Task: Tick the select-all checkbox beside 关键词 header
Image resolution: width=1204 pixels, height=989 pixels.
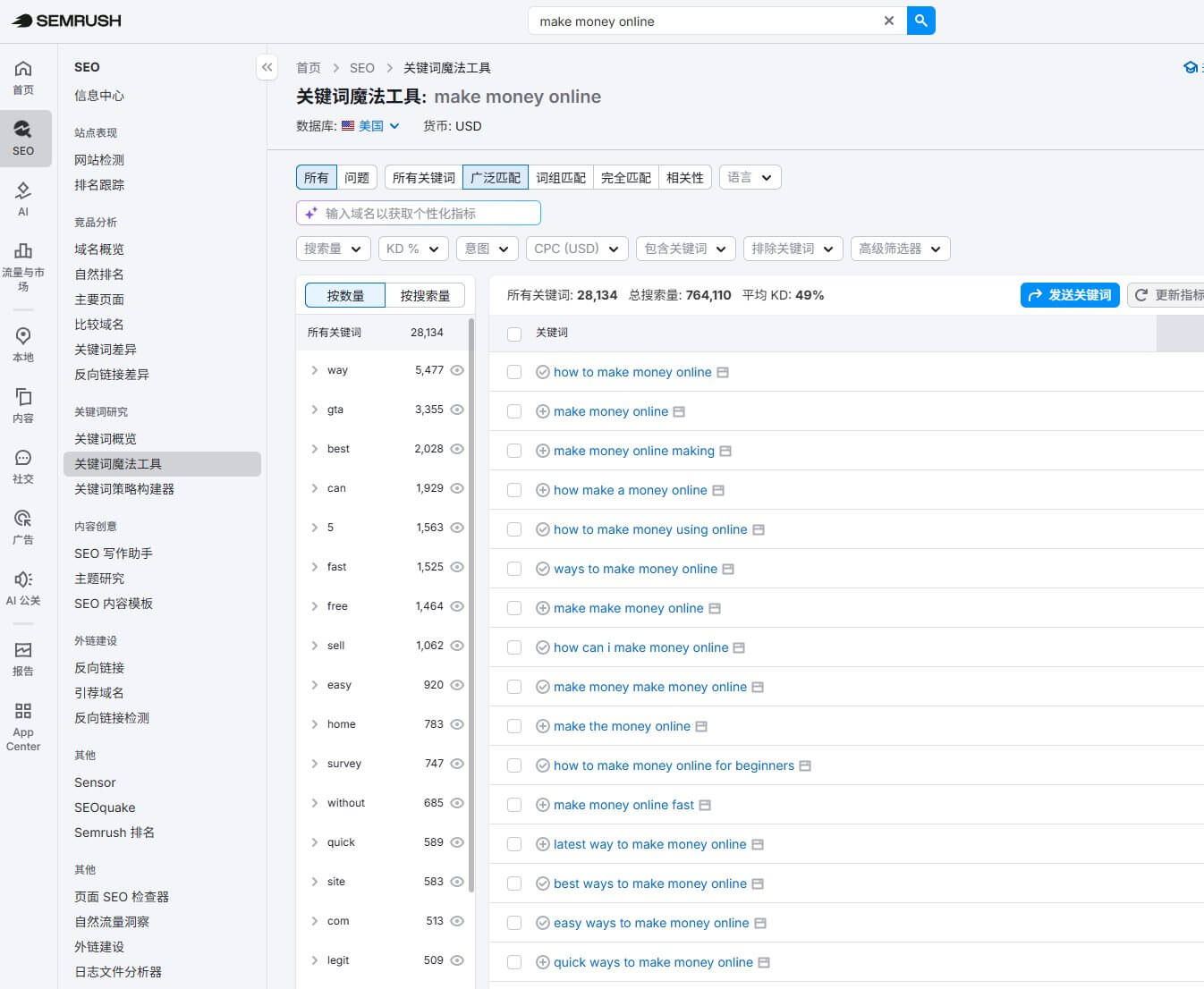Action: (514, 334)
